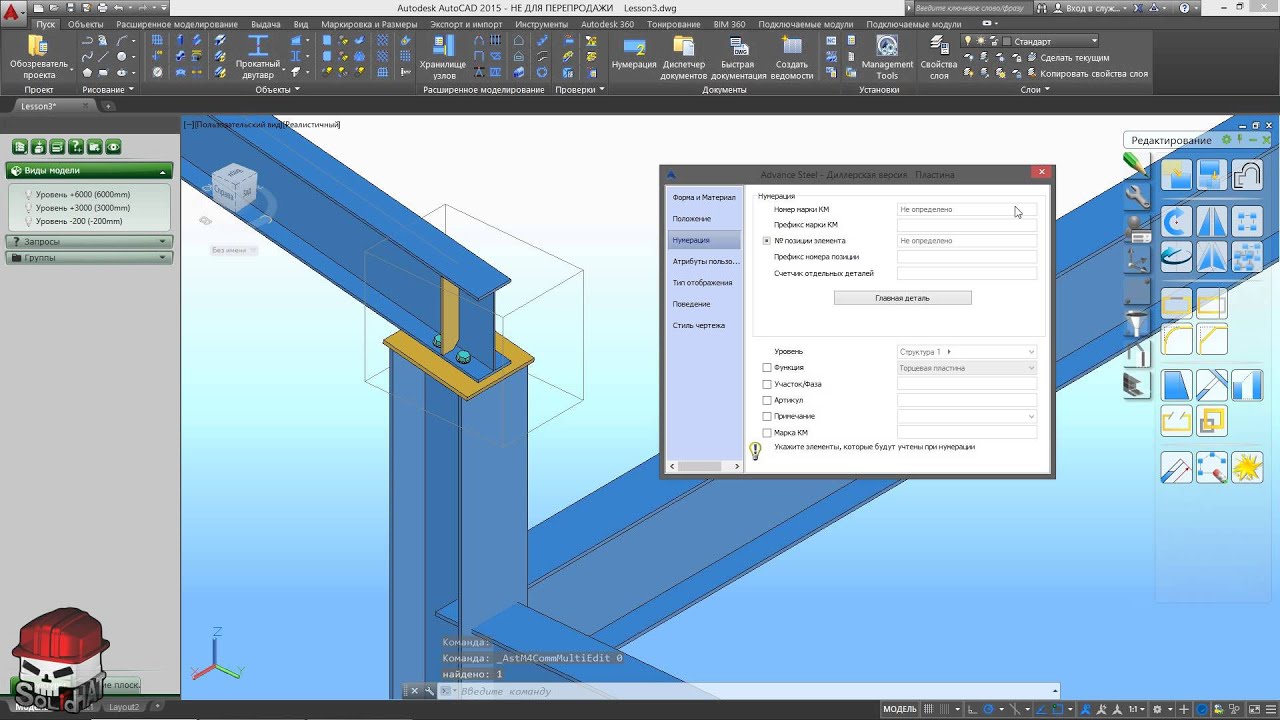Click the arch outline tool in the palette

tap(1247, 175)
